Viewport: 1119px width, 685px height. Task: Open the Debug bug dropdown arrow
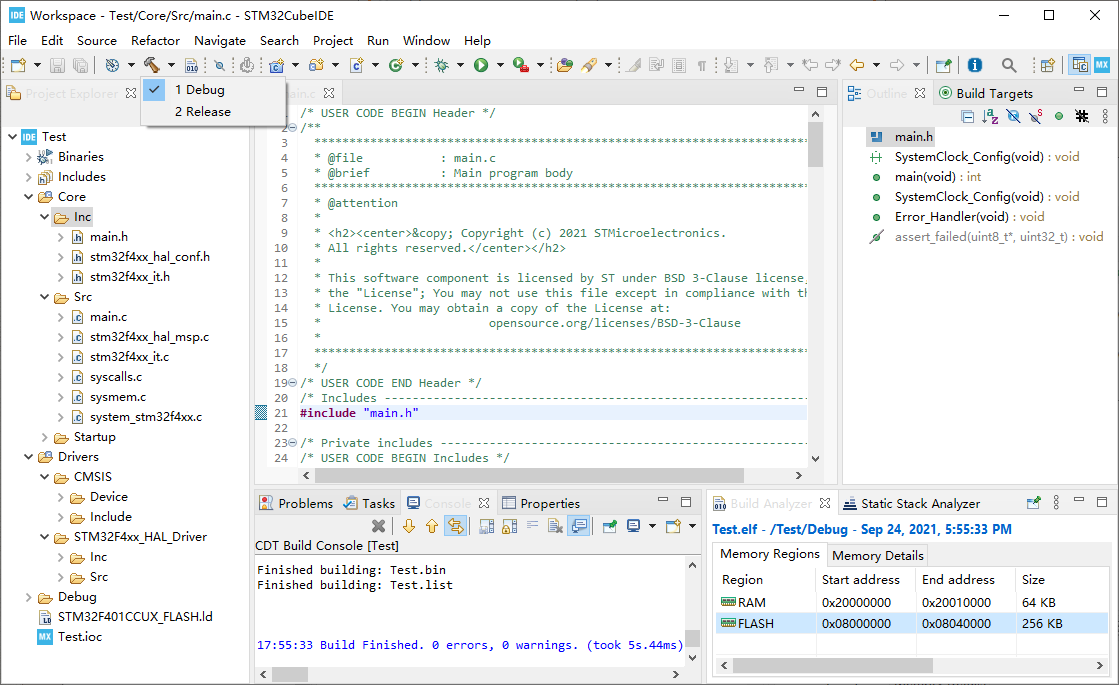tap(460, 65)
